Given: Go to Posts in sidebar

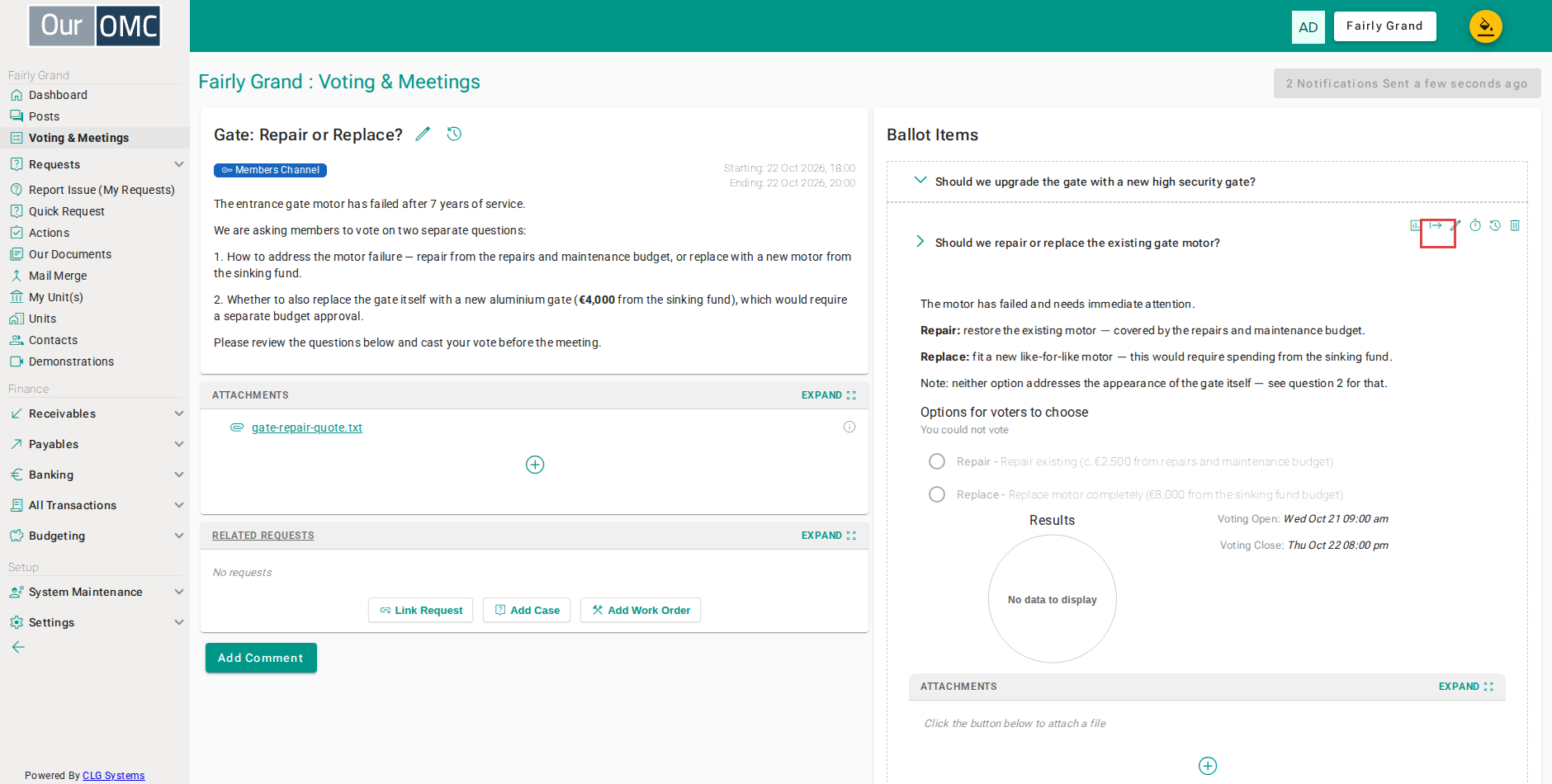Looking at the screenshot, I should click(45, 116).
